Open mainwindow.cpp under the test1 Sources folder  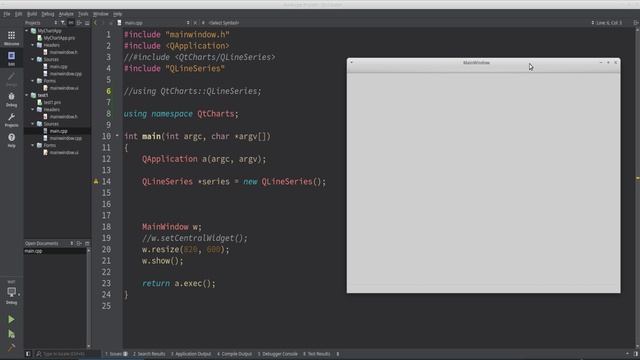point(65,138)
